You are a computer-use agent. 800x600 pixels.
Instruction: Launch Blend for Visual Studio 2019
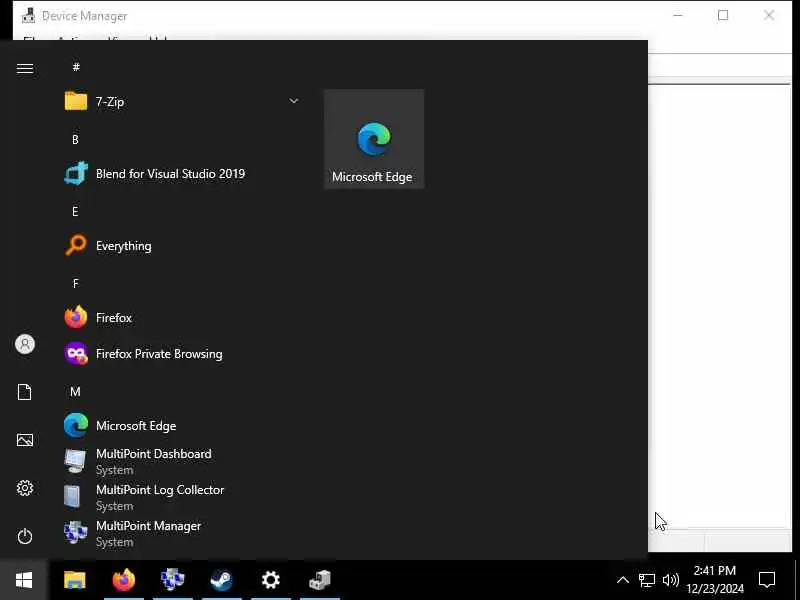click(x=181, y=174)
